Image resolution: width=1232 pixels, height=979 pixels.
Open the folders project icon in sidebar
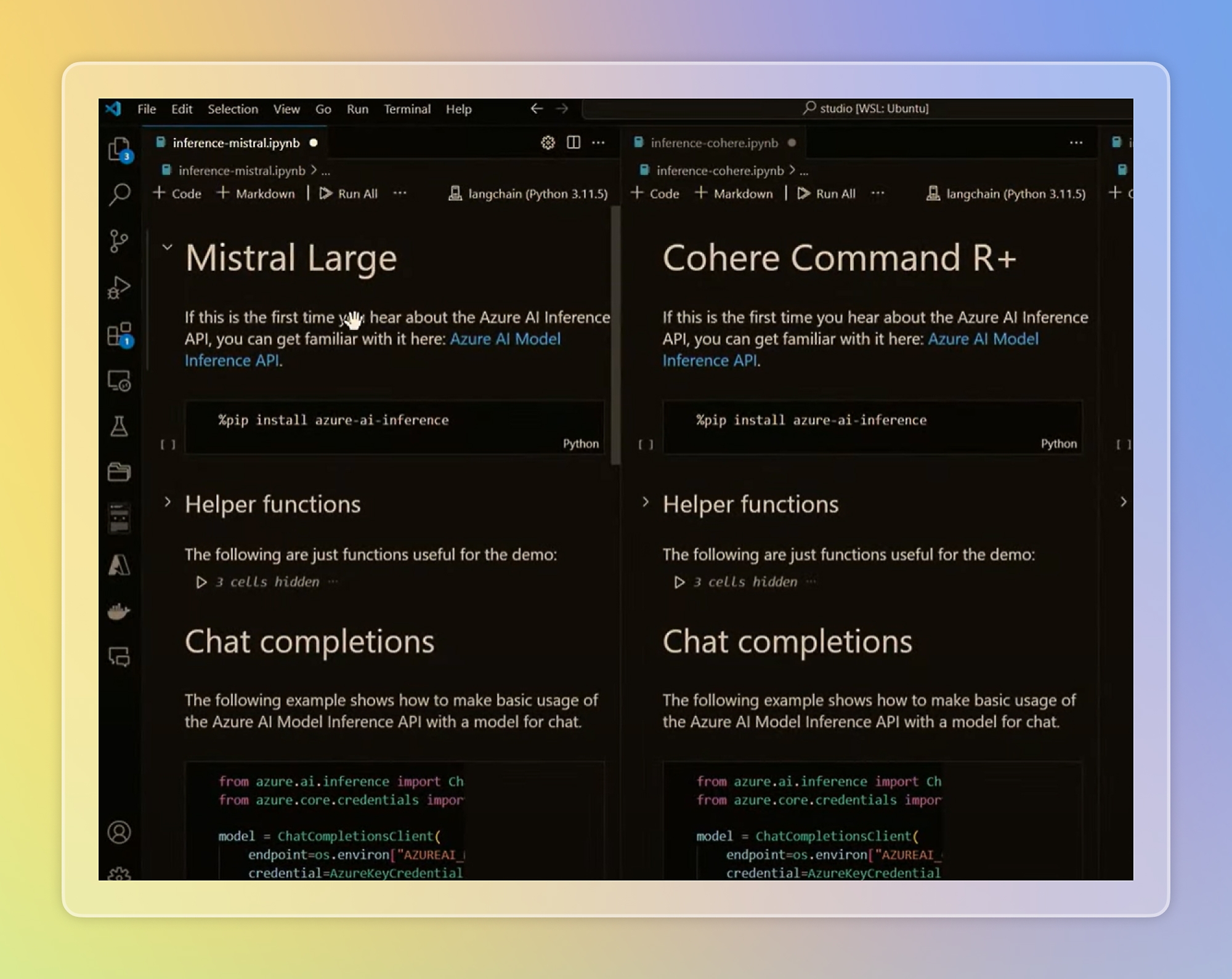pyautogui.click(x=119, y=472)
